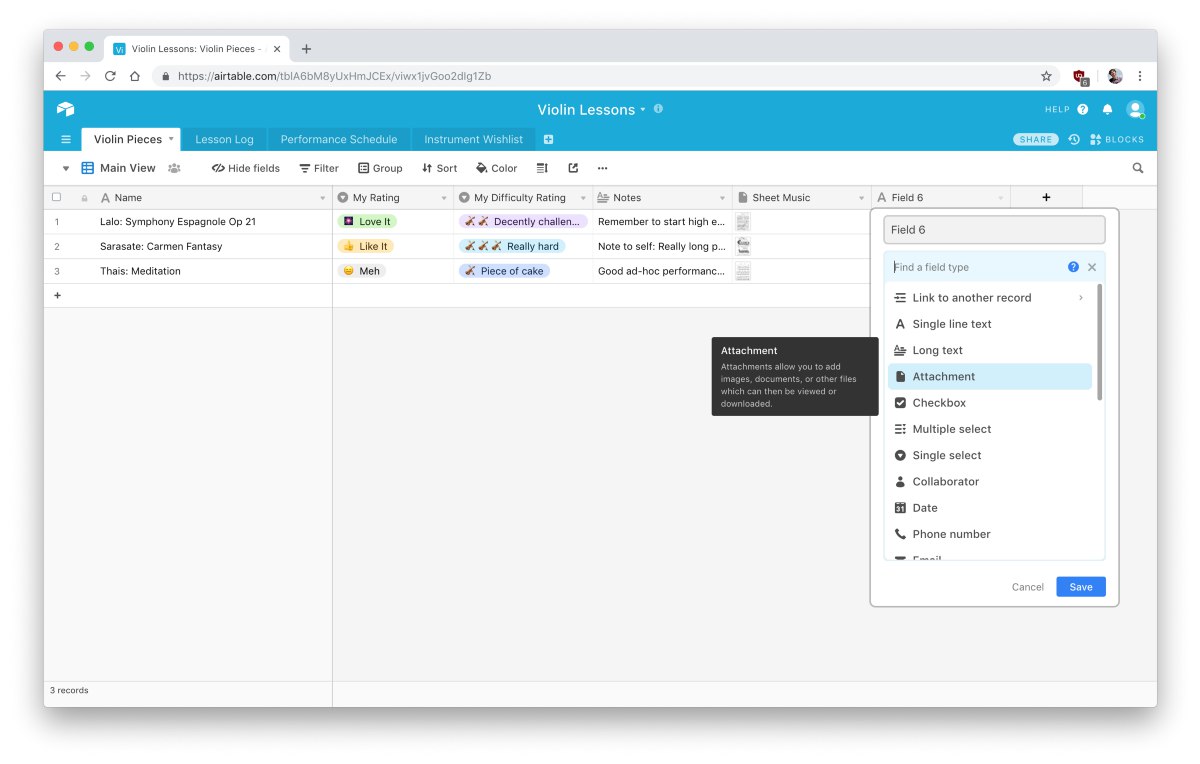Choose Checkbox field type
The height and width of the screenshot is (764, 1200).
tap(990, 403)
